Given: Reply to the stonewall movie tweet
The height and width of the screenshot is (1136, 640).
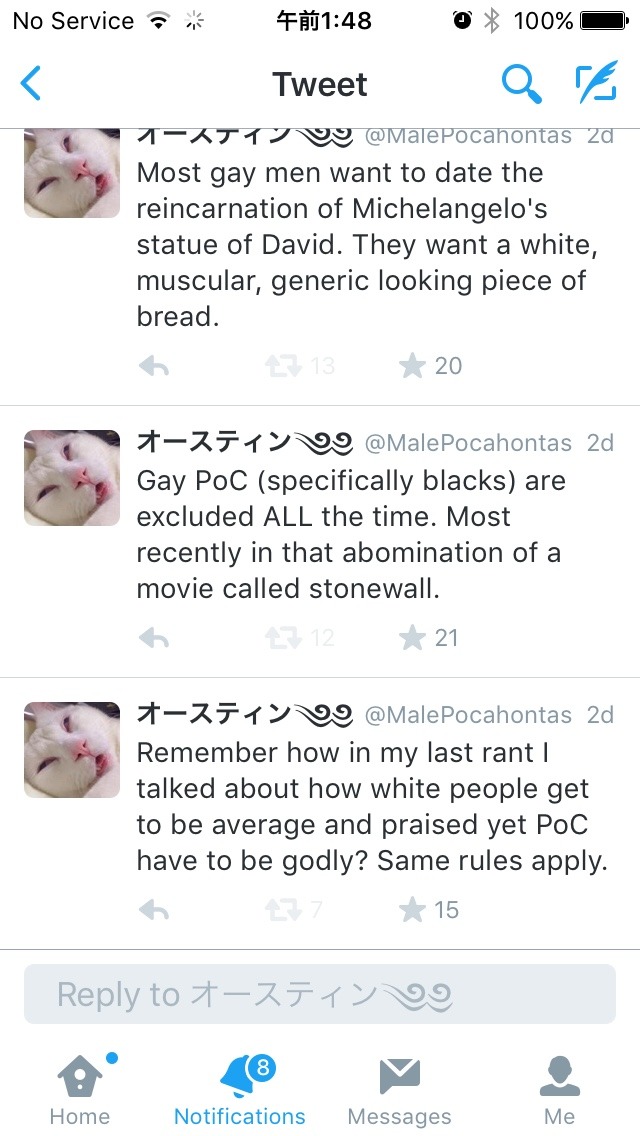Looking at the screenshot, I should [x=154, y=638].
